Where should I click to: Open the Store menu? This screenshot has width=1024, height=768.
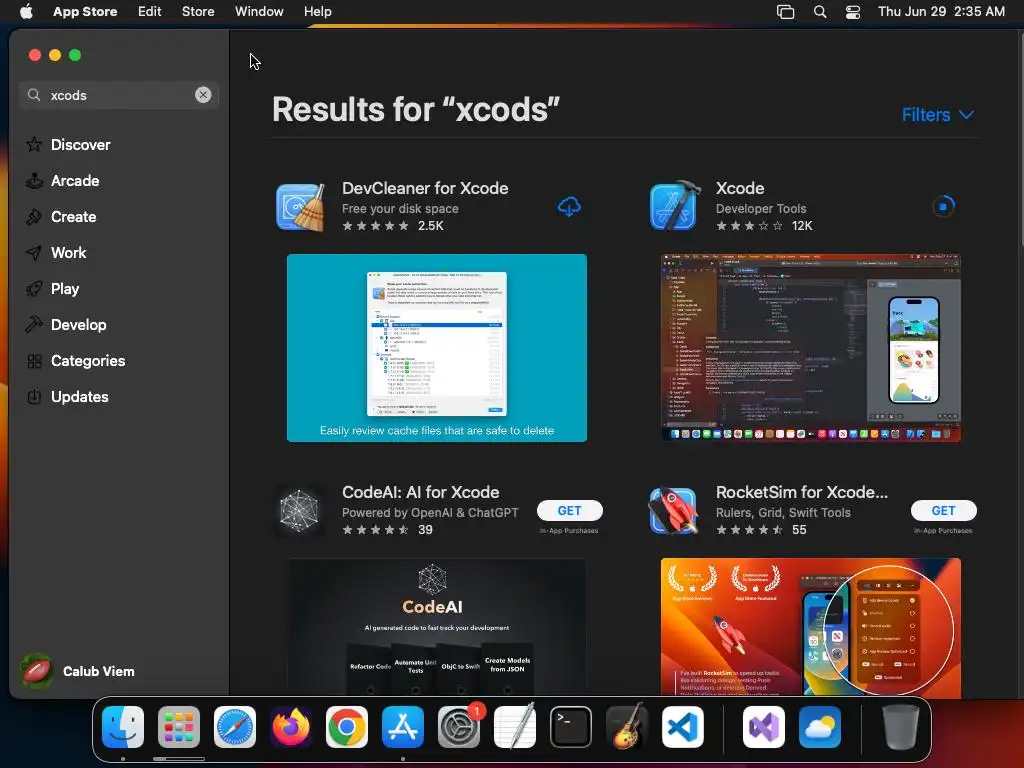(198, 11)
